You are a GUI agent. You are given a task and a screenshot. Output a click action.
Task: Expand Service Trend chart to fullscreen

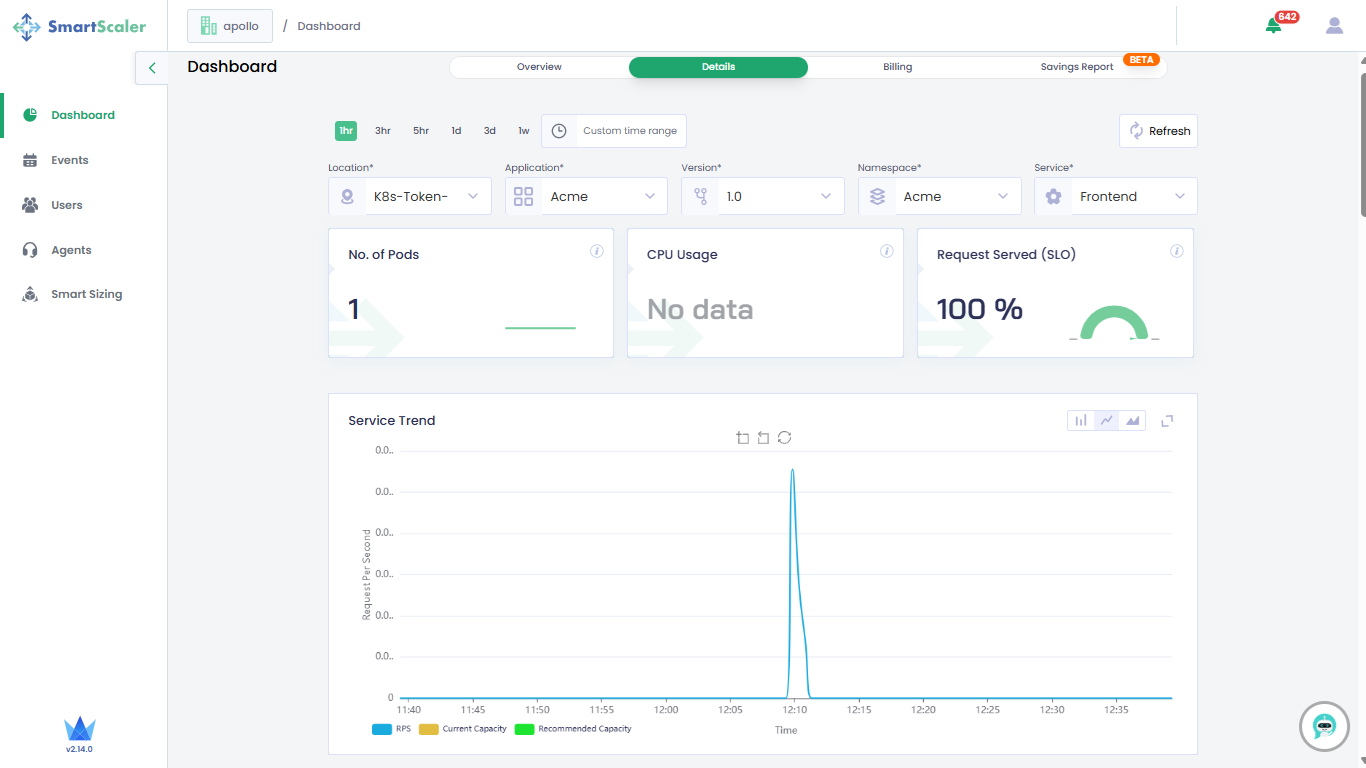coord(1167,421)
